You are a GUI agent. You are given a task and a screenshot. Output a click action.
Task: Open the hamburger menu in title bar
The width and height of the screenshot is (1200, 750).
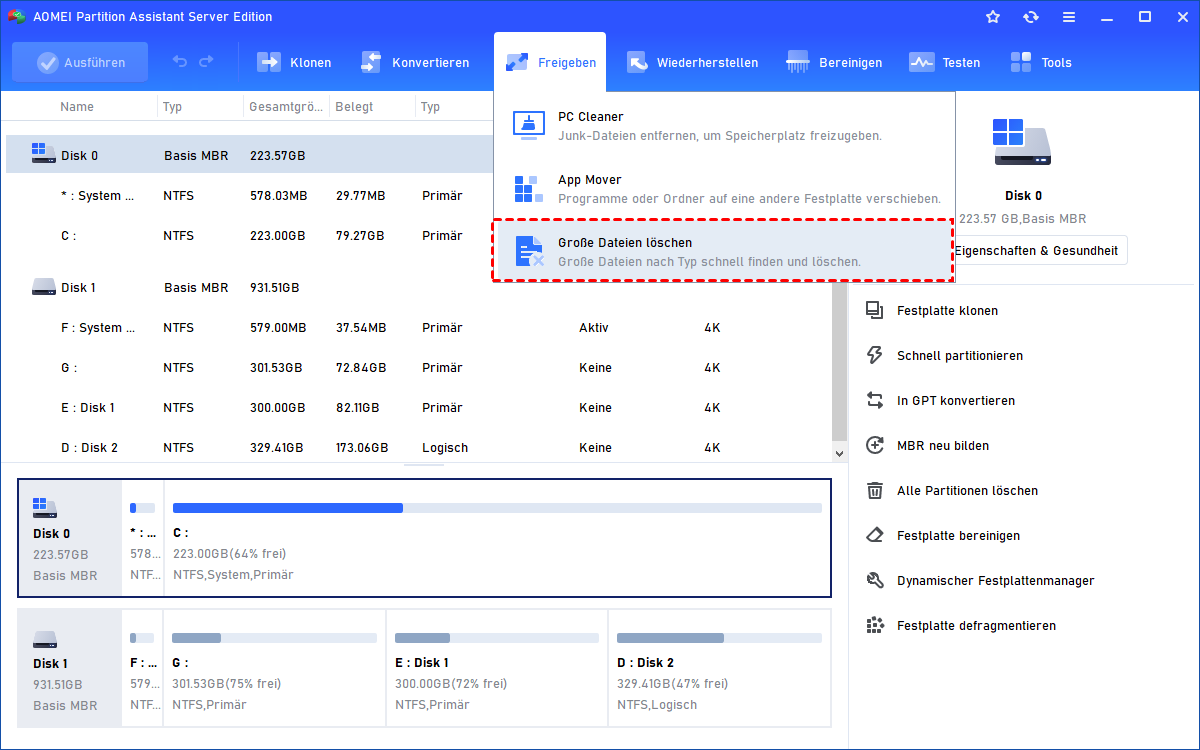(x=1069, y=17)
